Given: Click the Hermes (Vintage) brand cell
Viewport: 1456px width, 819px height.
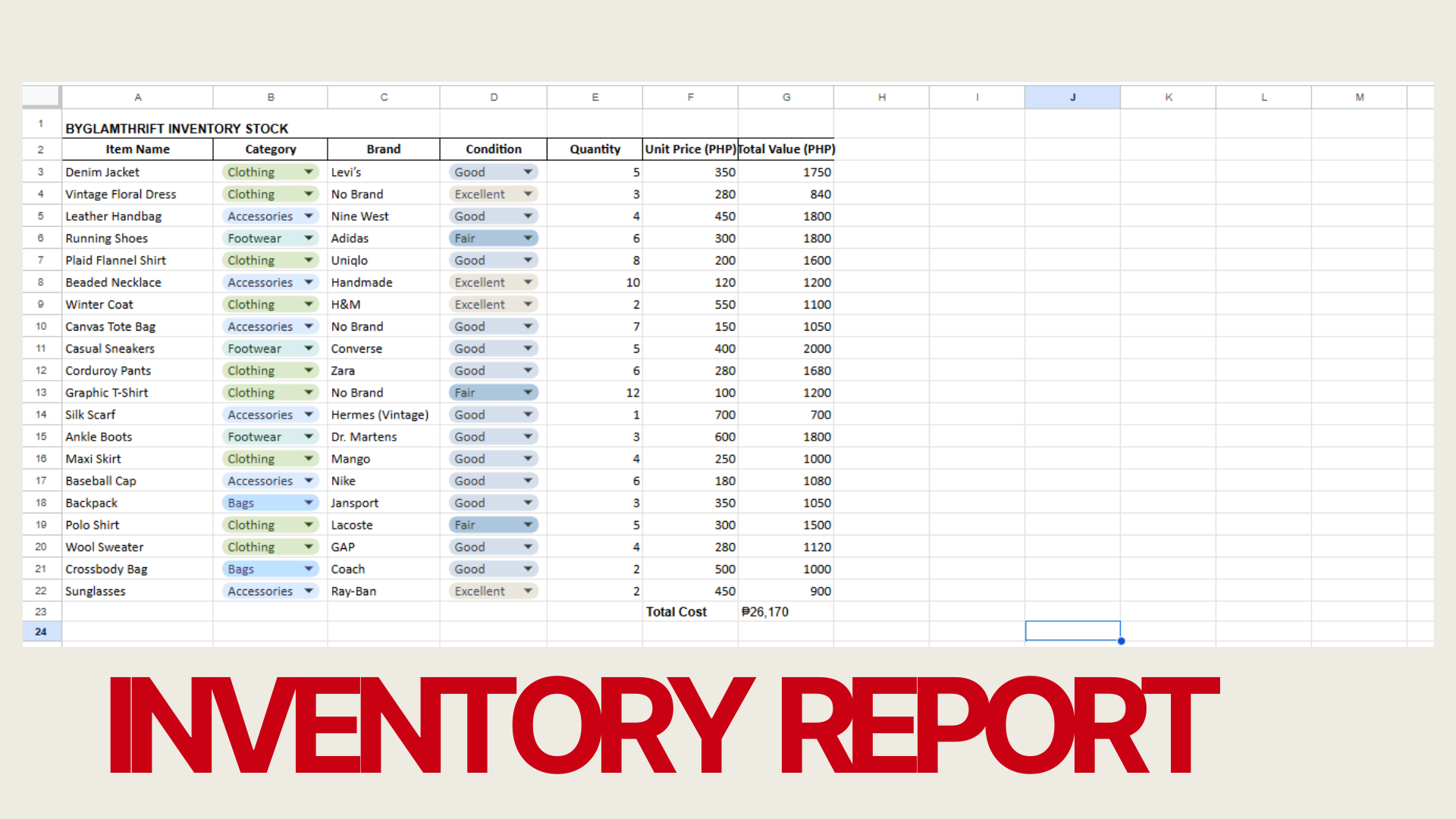Looking at the screenshot, I should (x=383, y=415).
